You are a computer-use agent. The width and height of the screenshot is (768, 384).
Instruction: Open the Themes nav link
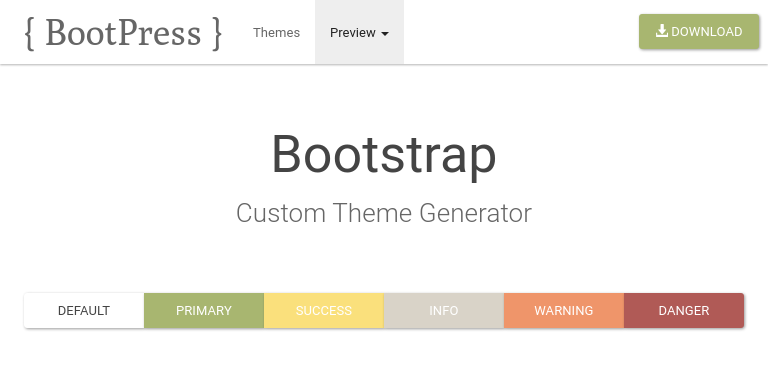[276, 32]
